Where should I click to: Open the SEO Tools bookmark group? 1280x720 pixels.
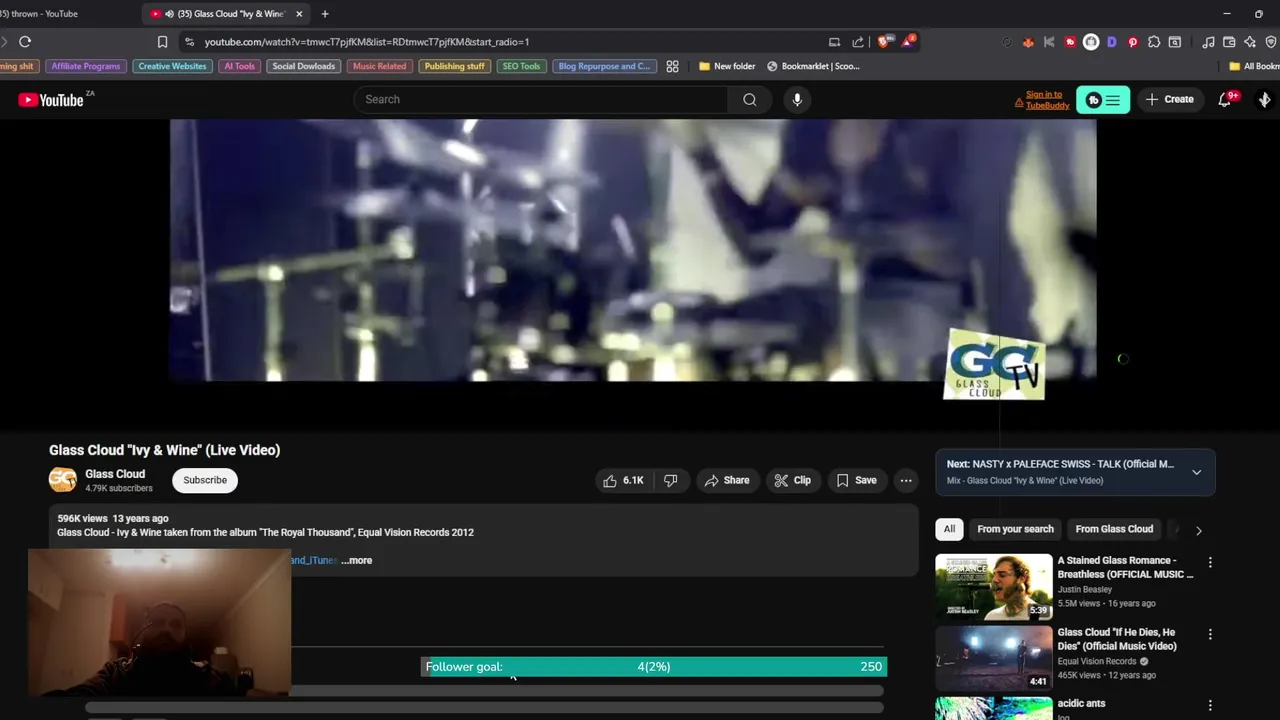[x=521, y=66]
